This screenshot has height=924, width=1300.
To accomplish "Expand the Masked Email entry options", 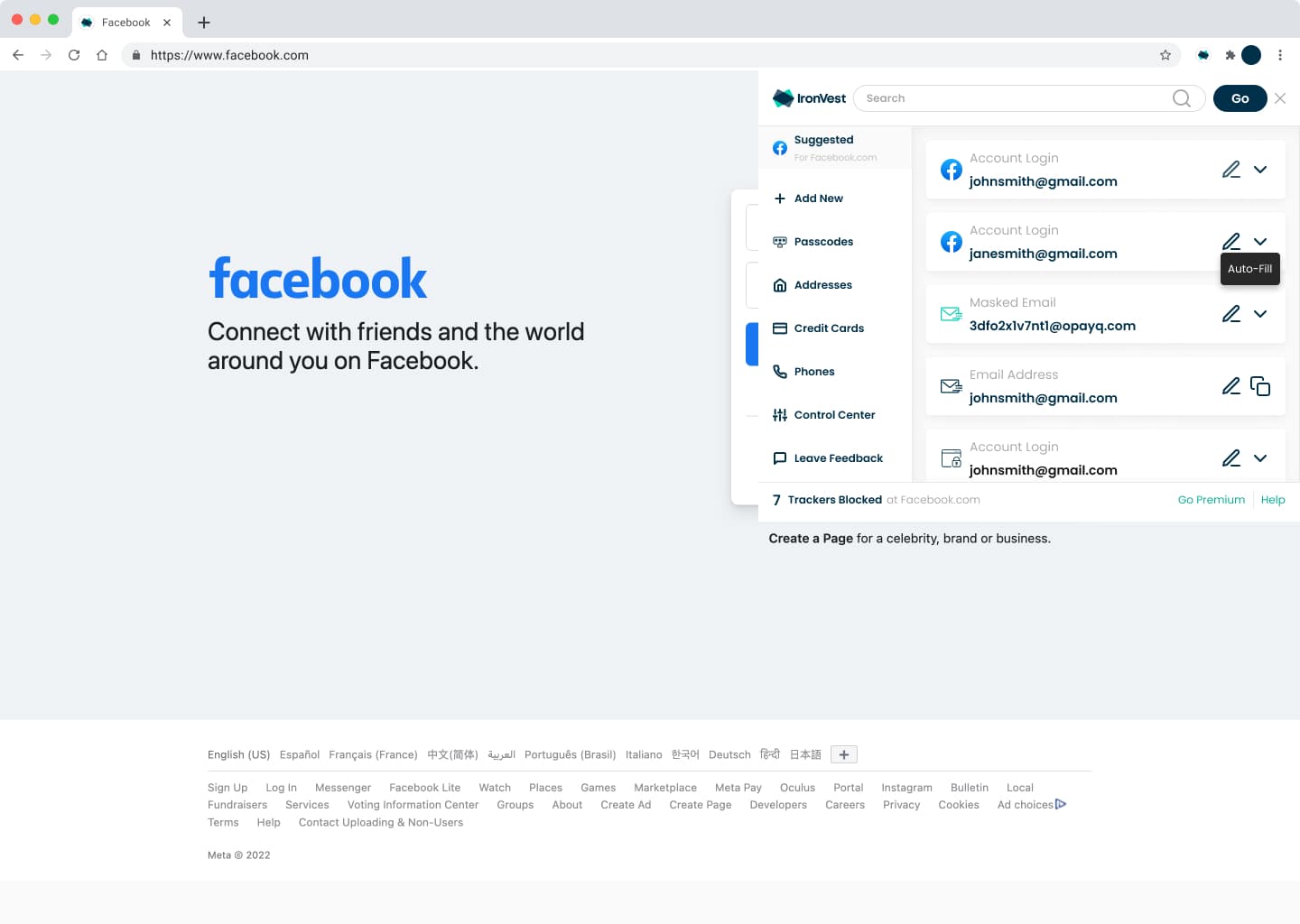I will (1260, 314).
